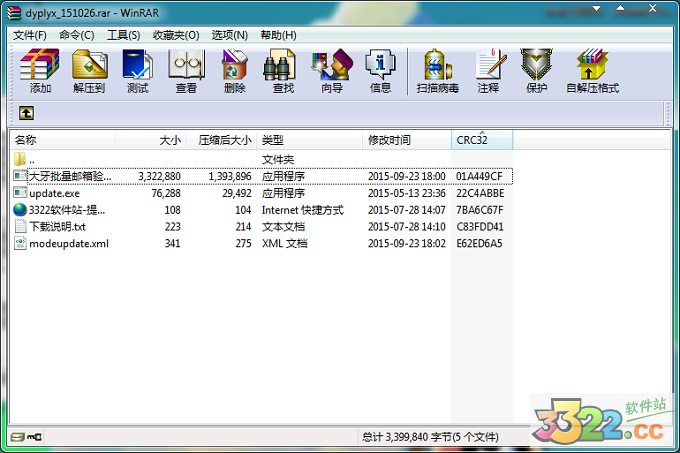Select the 大牙批量邮箱验... file name
This screenshot has width=680, height=453.
coord(69,176)
